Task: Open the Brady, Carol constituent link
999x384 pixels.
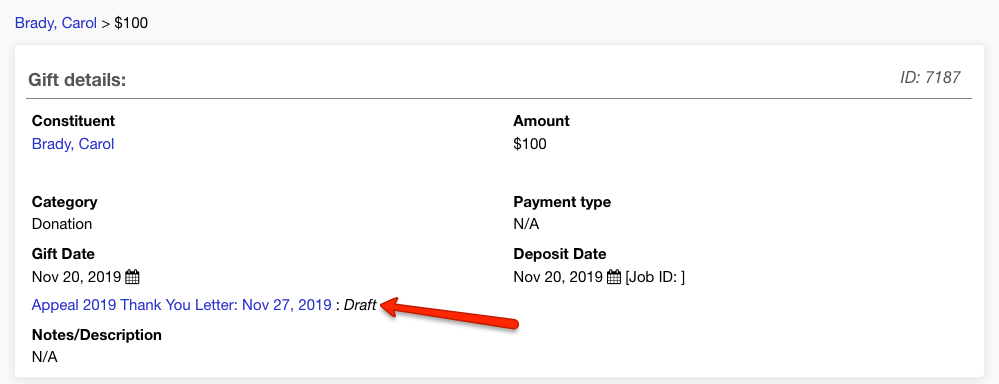Action: pyautogui.click(x=73, y=144)
